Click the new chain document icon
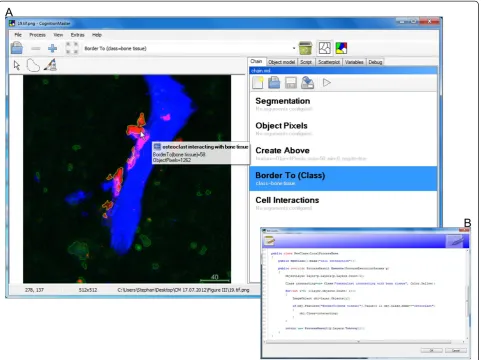483x360 pixels. pos(258,83)
